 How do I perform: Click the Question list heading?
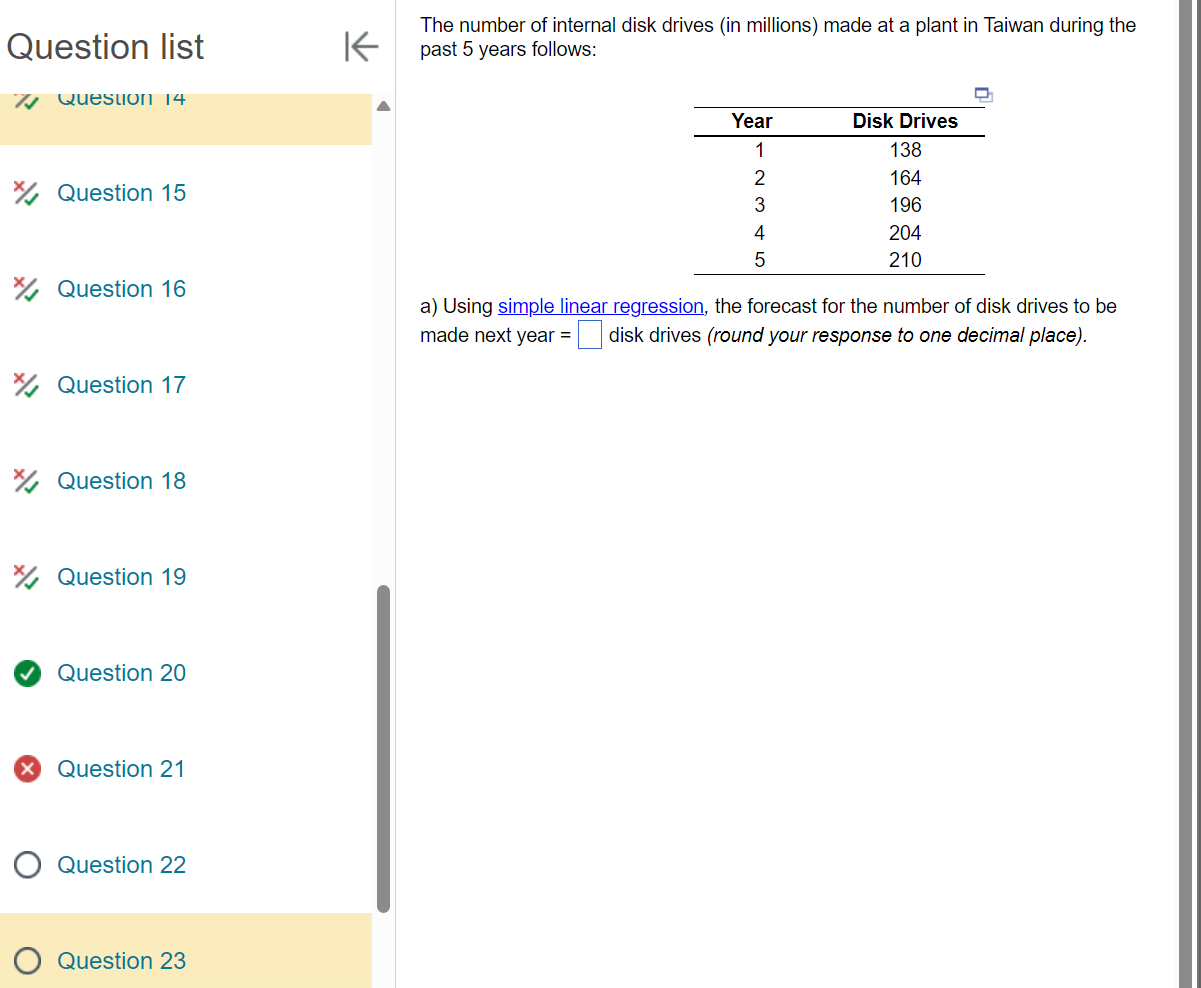pos(104,46)
